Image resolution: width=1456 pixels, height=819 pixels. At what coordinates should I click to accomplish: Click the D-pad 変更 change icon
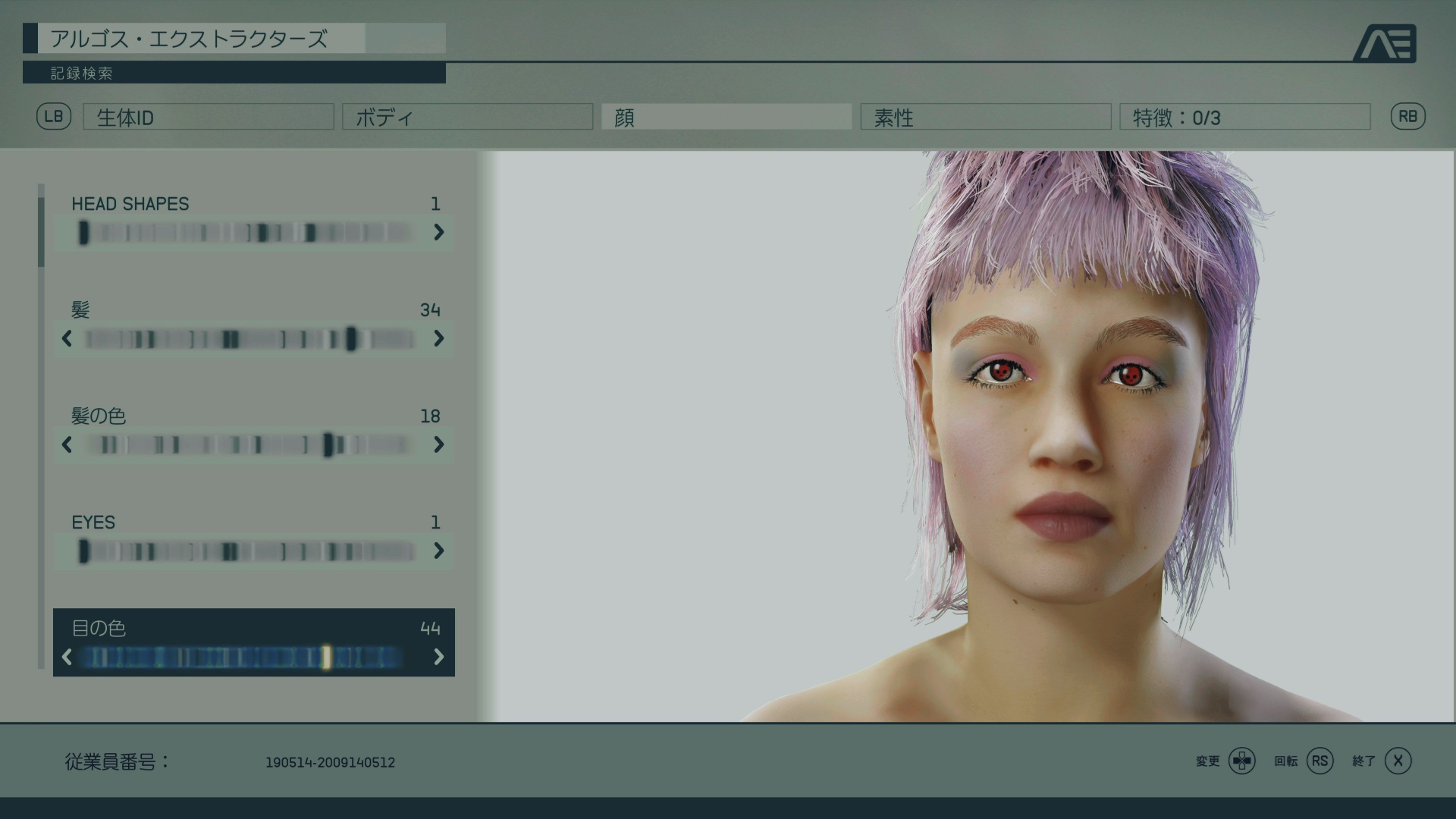pos(1241,761)
